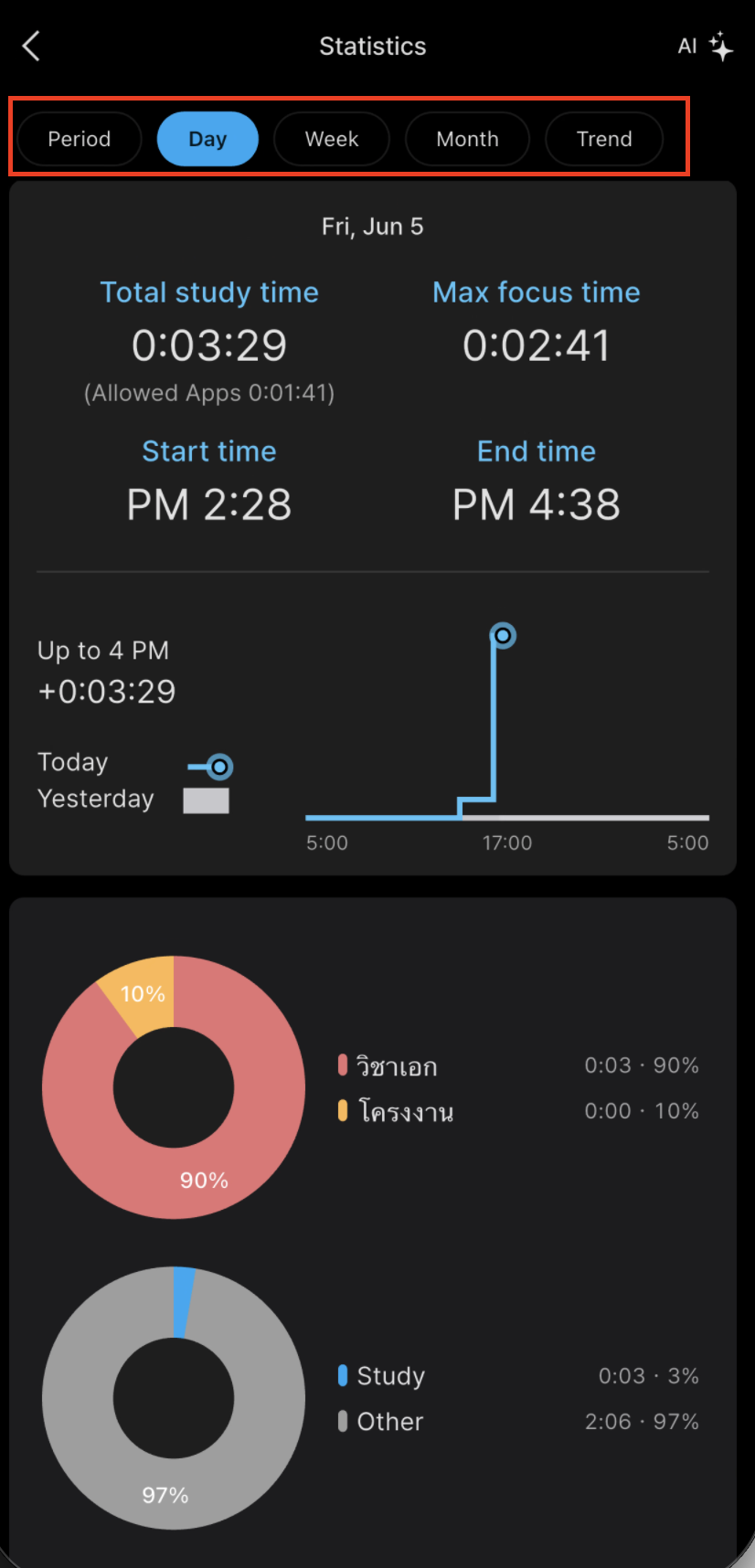Tap the 10% yellow donut chart slice

coord(144,993)
